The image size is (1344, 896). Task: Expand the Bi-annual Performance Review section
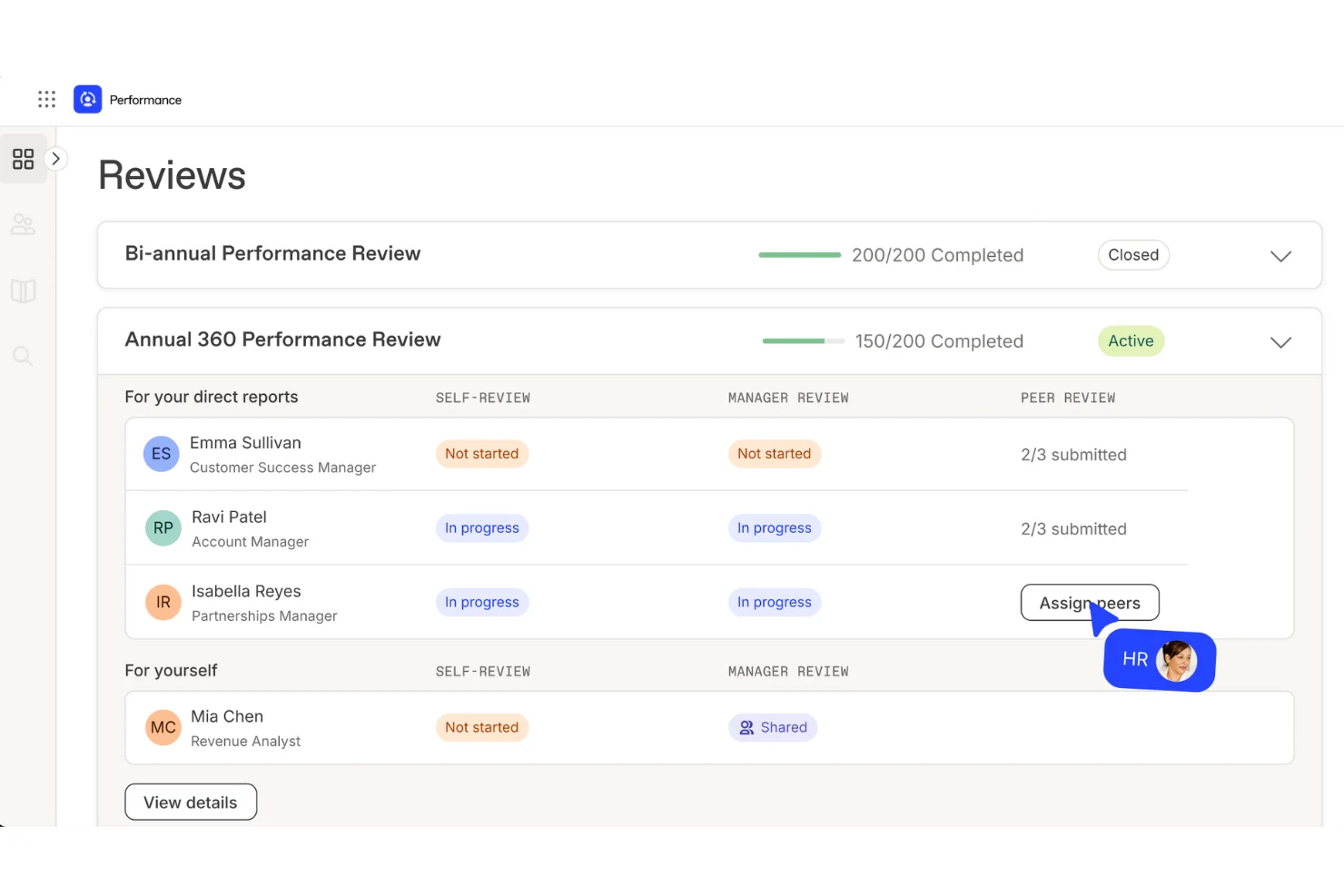[1280, 255]
